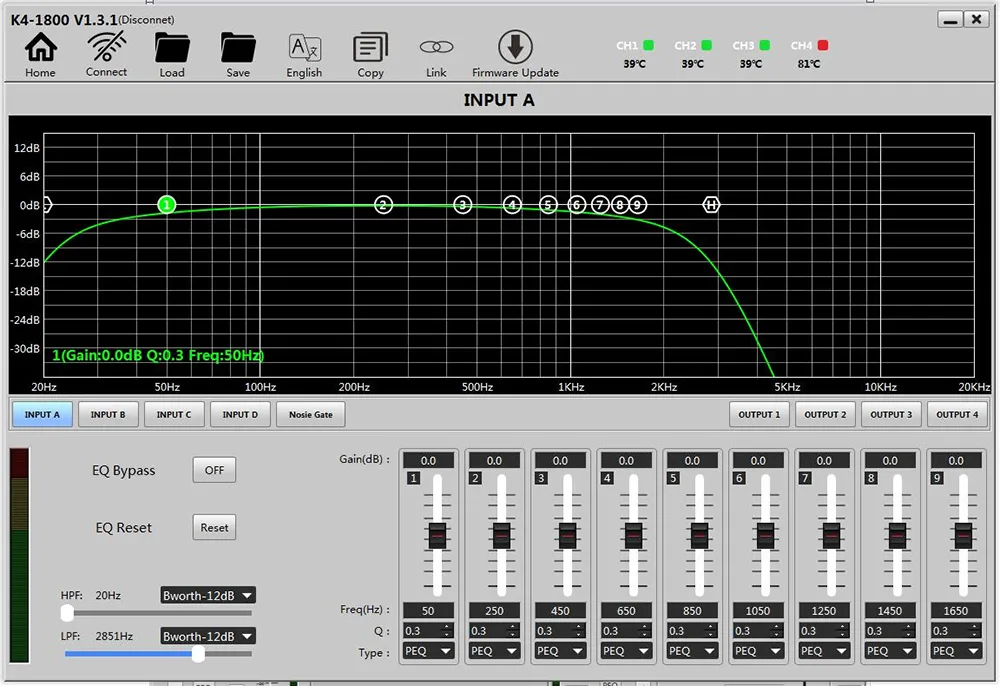
Task: Click the band 2 frequency field showing 250
Action: (x=494, y=611)
